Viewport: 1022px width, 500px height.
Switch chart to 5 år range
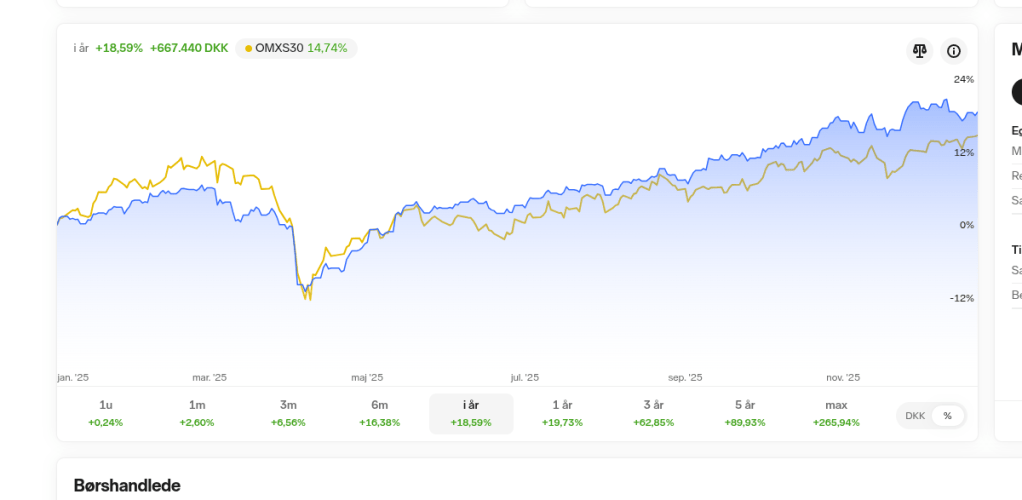click(x=745, y=413)
